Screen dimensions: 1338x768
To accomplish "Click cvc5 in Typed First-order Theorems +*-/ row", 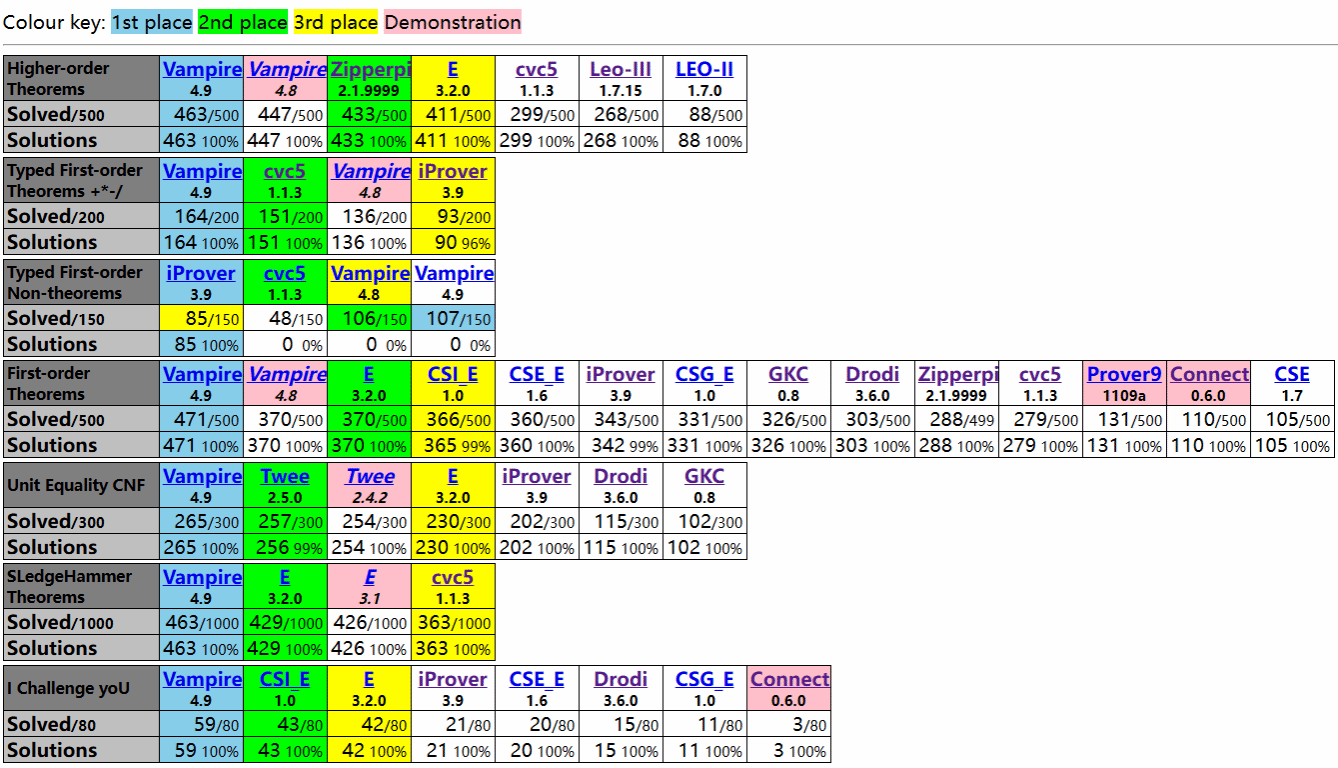I will pos(285,171).
